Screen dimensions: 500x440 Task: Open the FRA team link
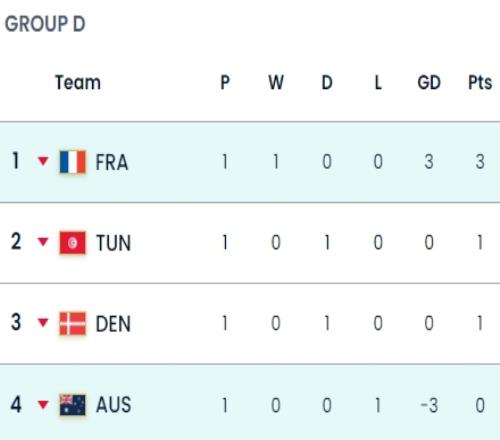[112, 162]
